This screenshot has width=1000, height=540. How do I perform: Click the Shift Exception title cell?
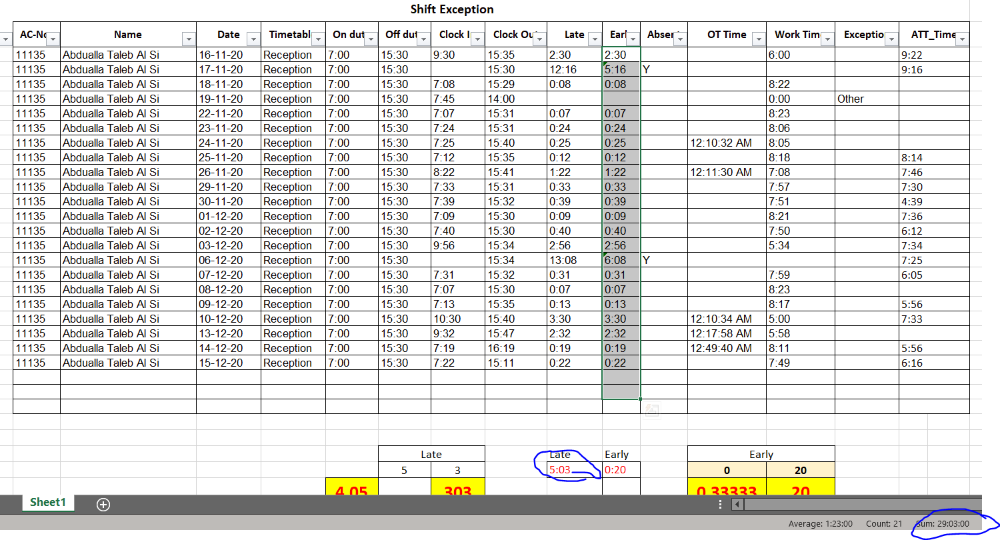point(452,10)
